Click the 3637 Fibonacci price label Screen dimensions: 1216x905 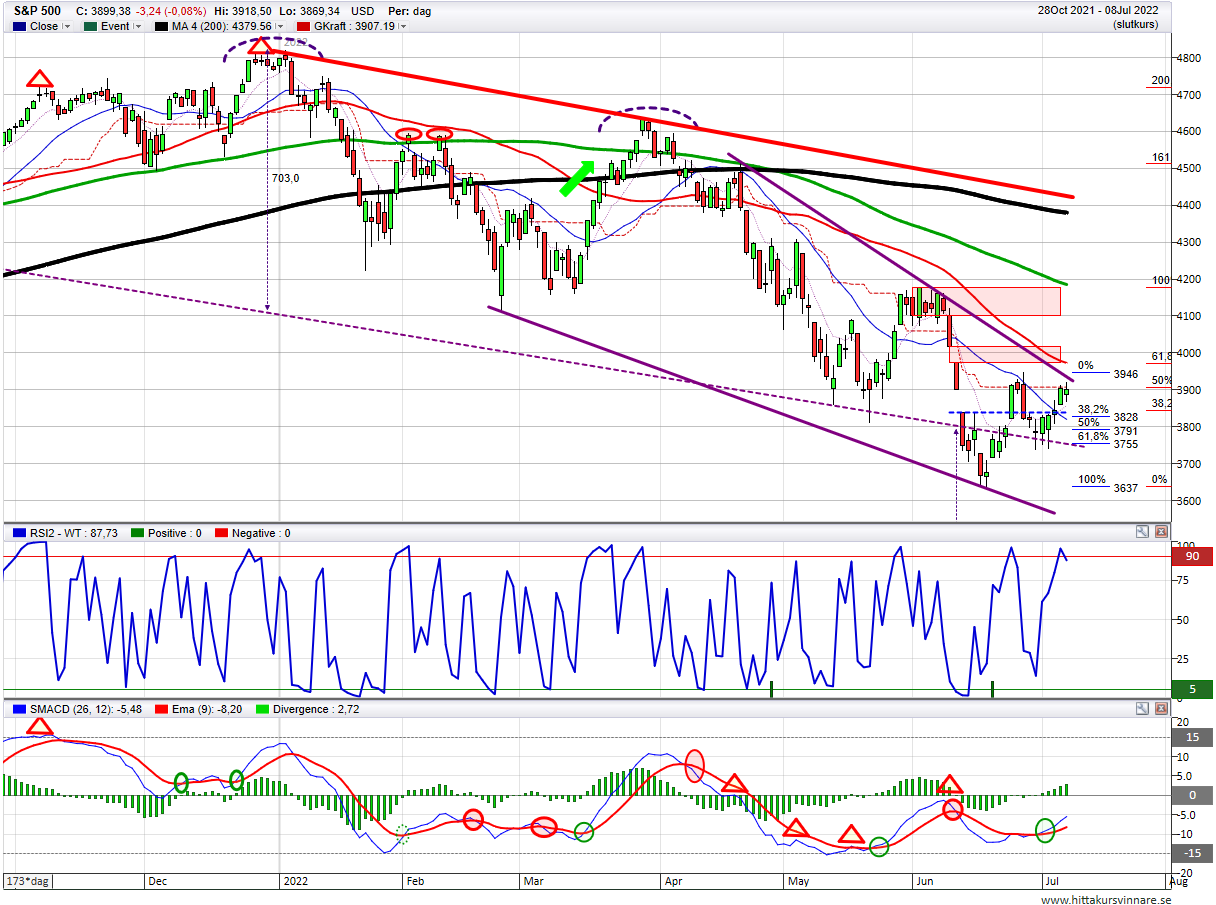click(x=1126, y=488)
